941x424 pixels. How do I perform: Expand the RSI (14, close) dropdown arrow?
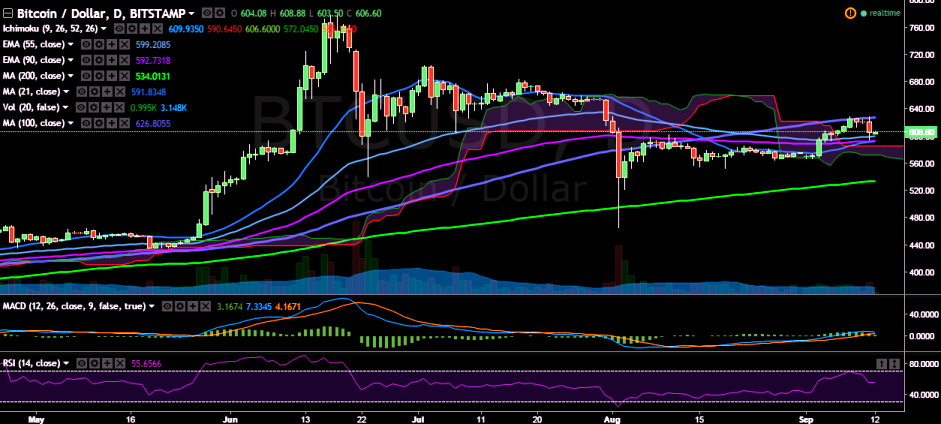[66, 363]
